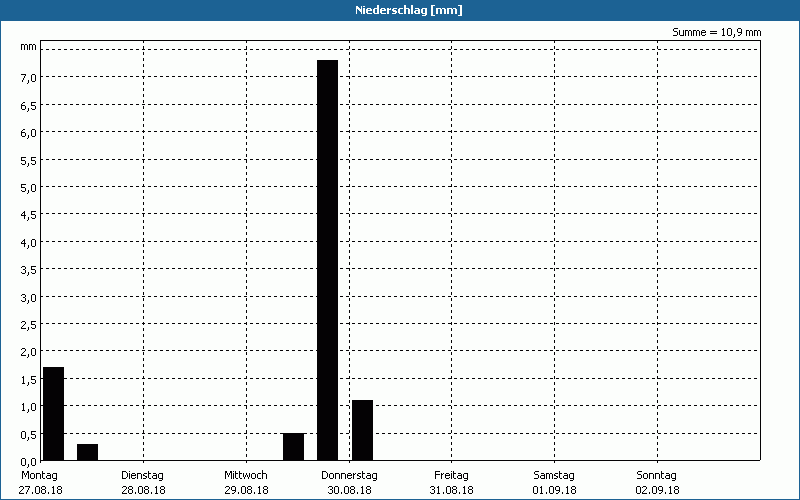Click the 0,5 y-axis value
The image size is (800, 500).
pos(29,435)
